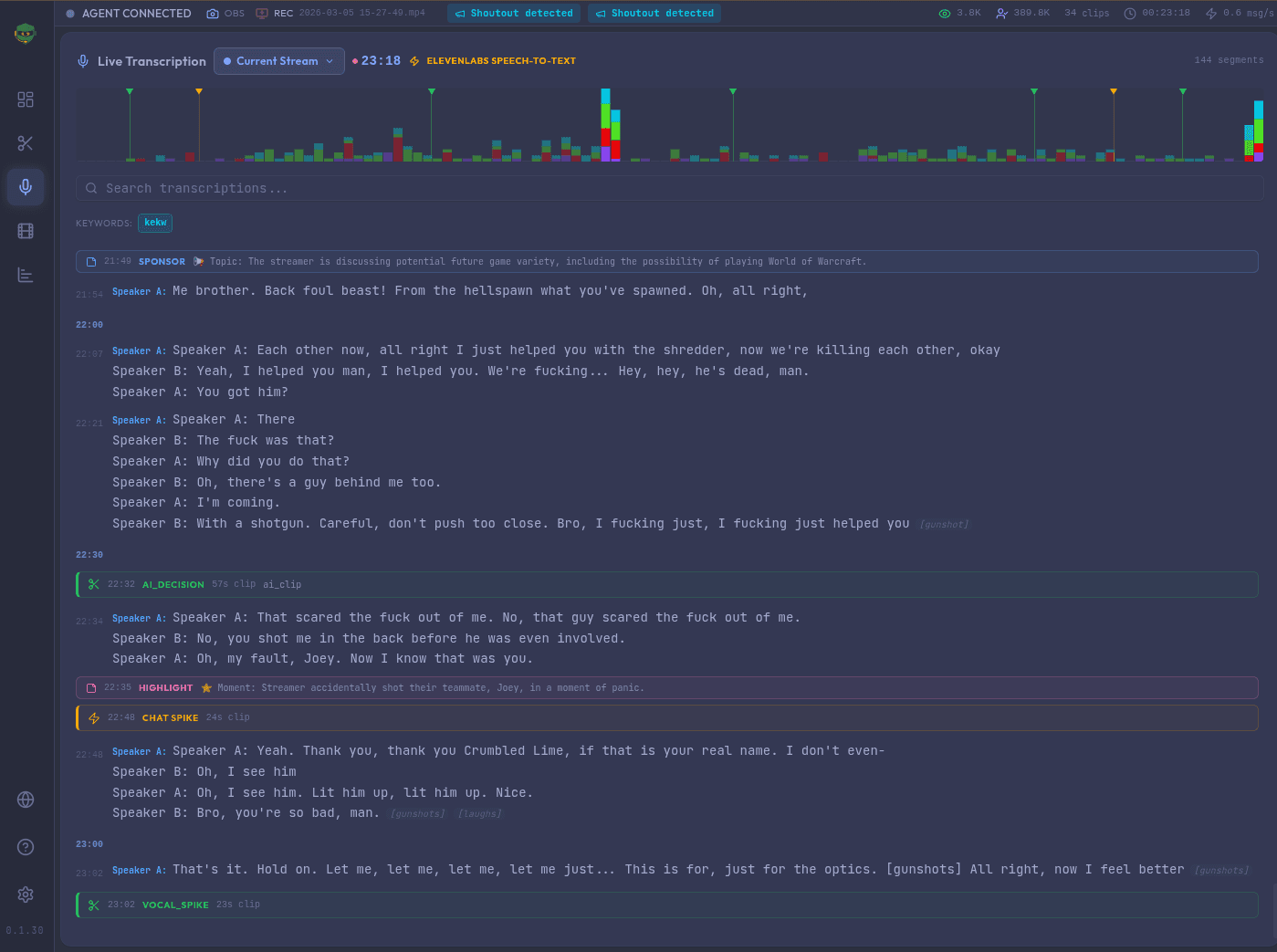
Task: Click the Live Transcription microphone icon
Action: pyautogui.click(x=83, y=61)
